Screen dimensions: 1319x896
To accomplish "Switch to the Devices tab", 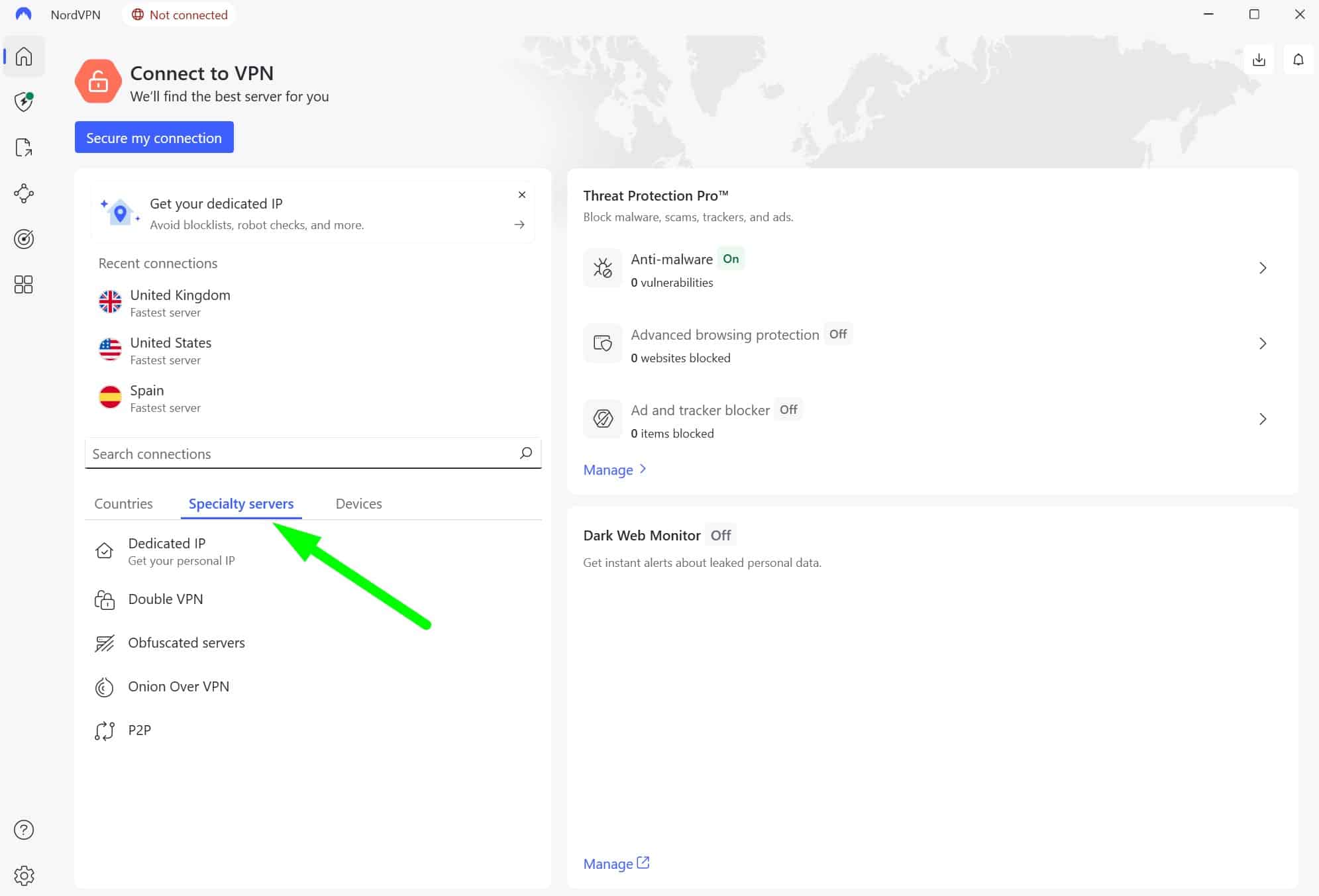I will 358,503.
